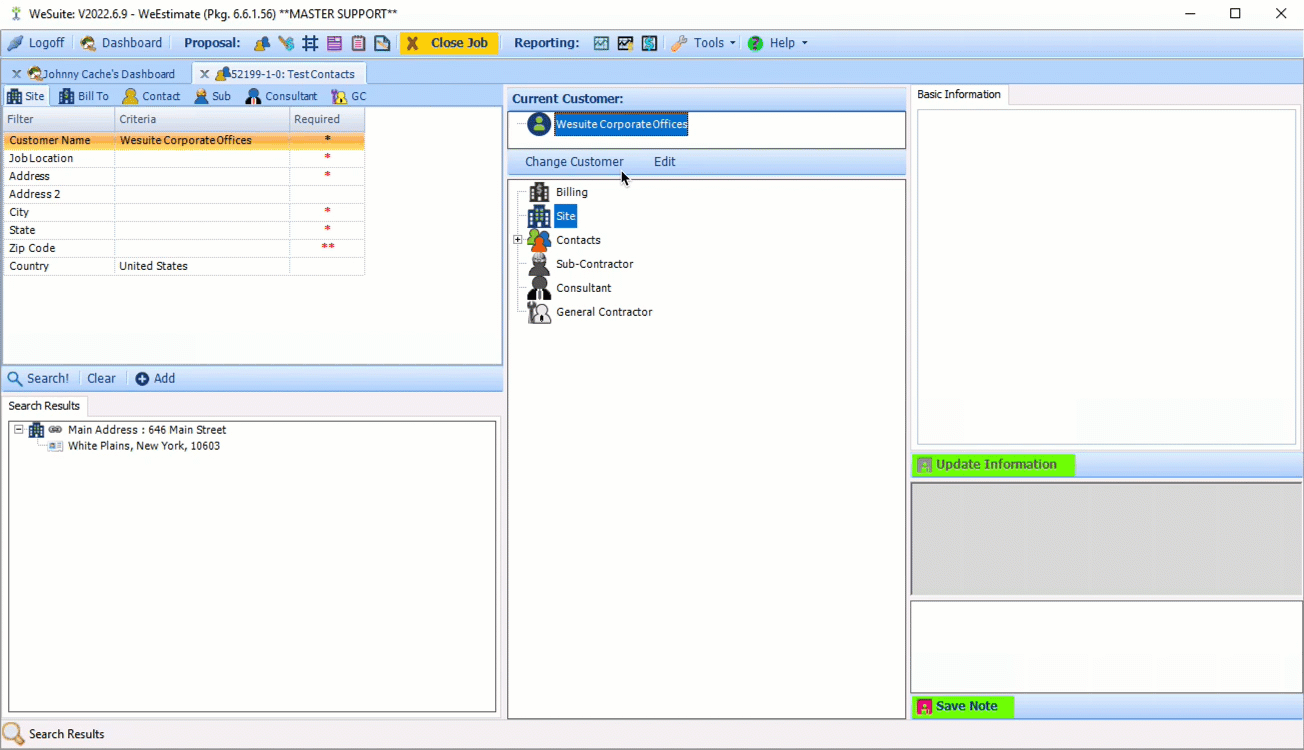This screenshot has height=750, width=1304.
Task: Click the Proposal document page icon
Action: (x=382, y=43)
